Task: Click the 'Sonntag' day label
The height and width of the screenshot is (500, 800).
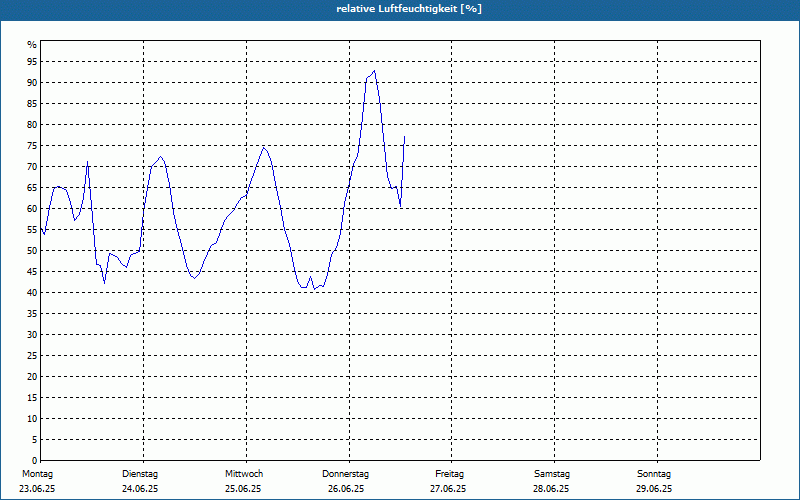Action: pos(654,474)
